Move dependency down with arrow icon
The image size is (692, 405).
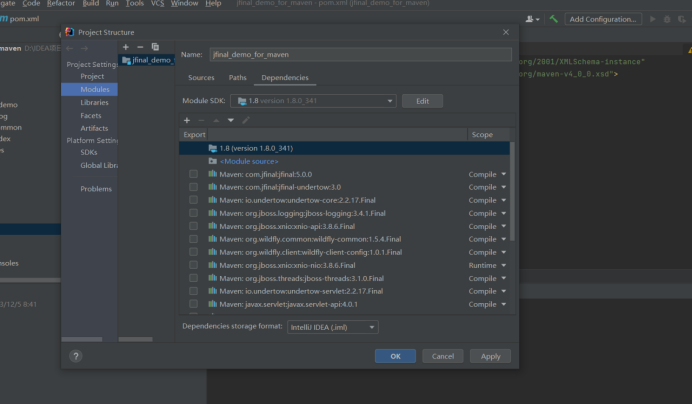coord(230,120)
